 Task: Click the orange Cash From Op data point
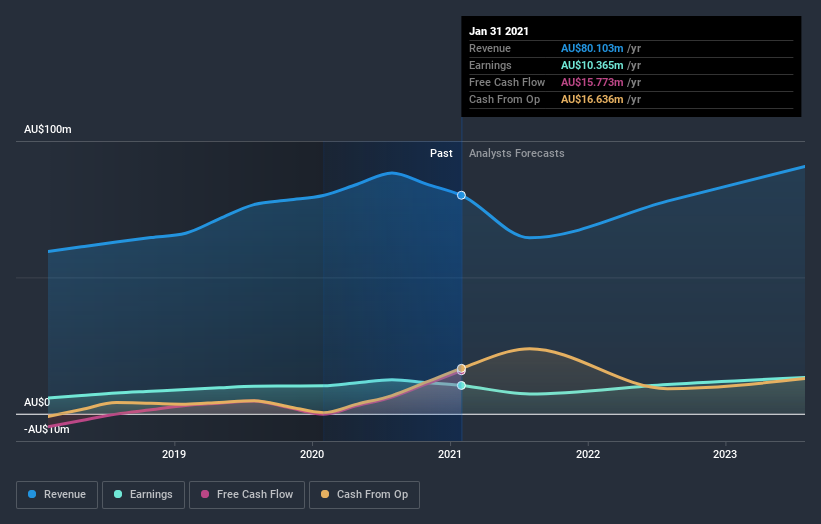point(461,368)
